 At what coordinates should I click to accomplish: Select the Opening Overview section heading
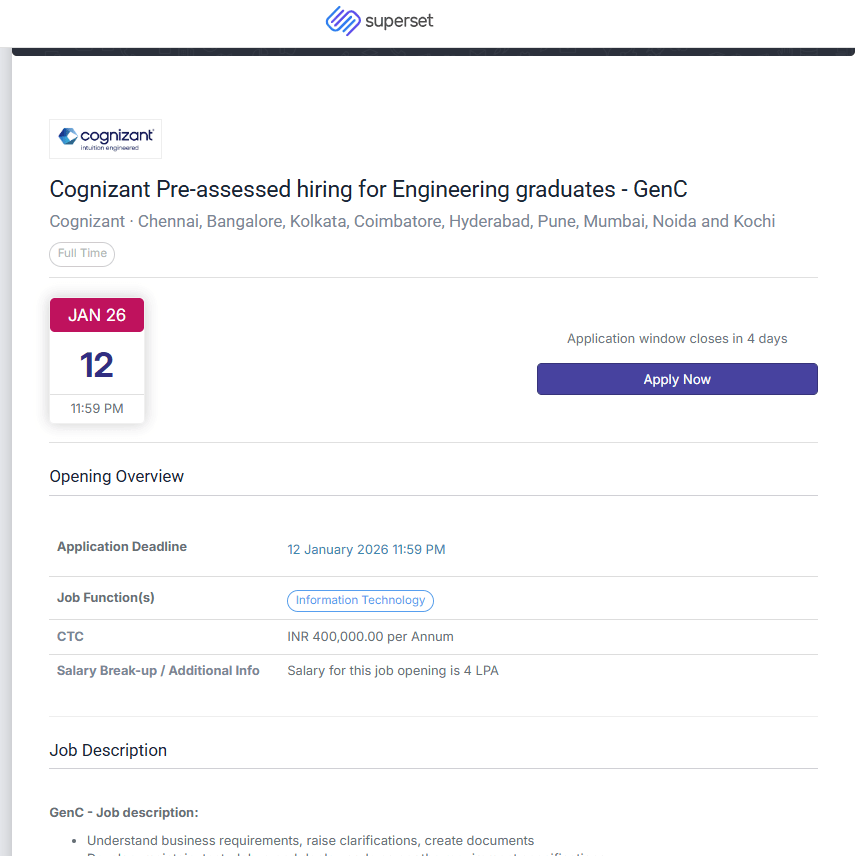click(x=117, y=477)
